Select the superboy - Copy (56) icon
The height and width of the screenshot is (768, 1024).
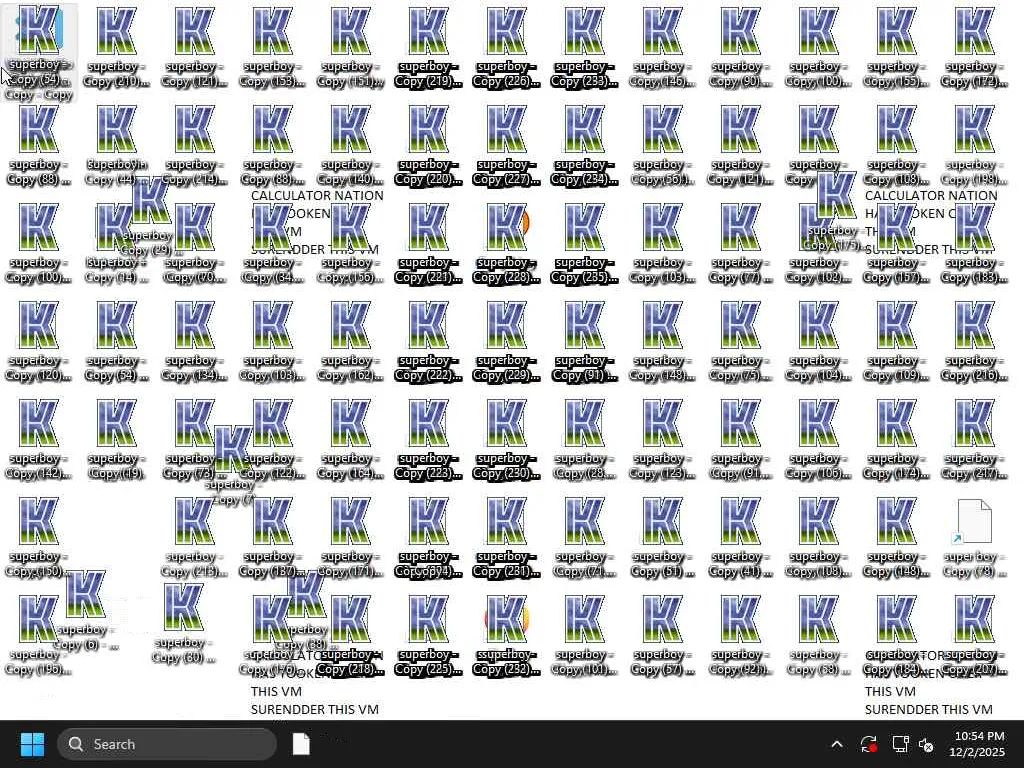662,145
